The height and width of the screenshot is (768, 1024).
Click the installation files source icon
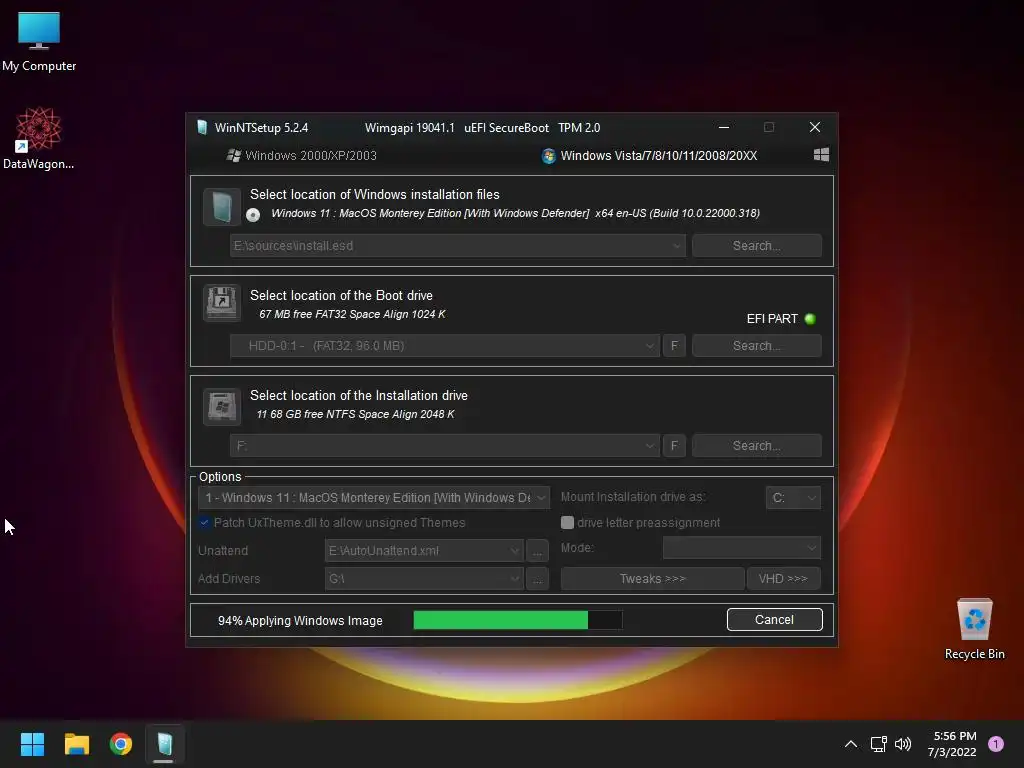pos(222,207)
